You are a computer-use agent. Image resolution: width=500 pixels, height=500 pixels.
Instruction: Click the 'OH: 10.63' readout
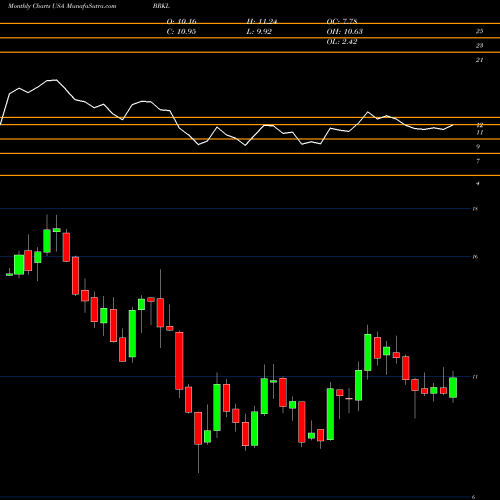point(344,32)
